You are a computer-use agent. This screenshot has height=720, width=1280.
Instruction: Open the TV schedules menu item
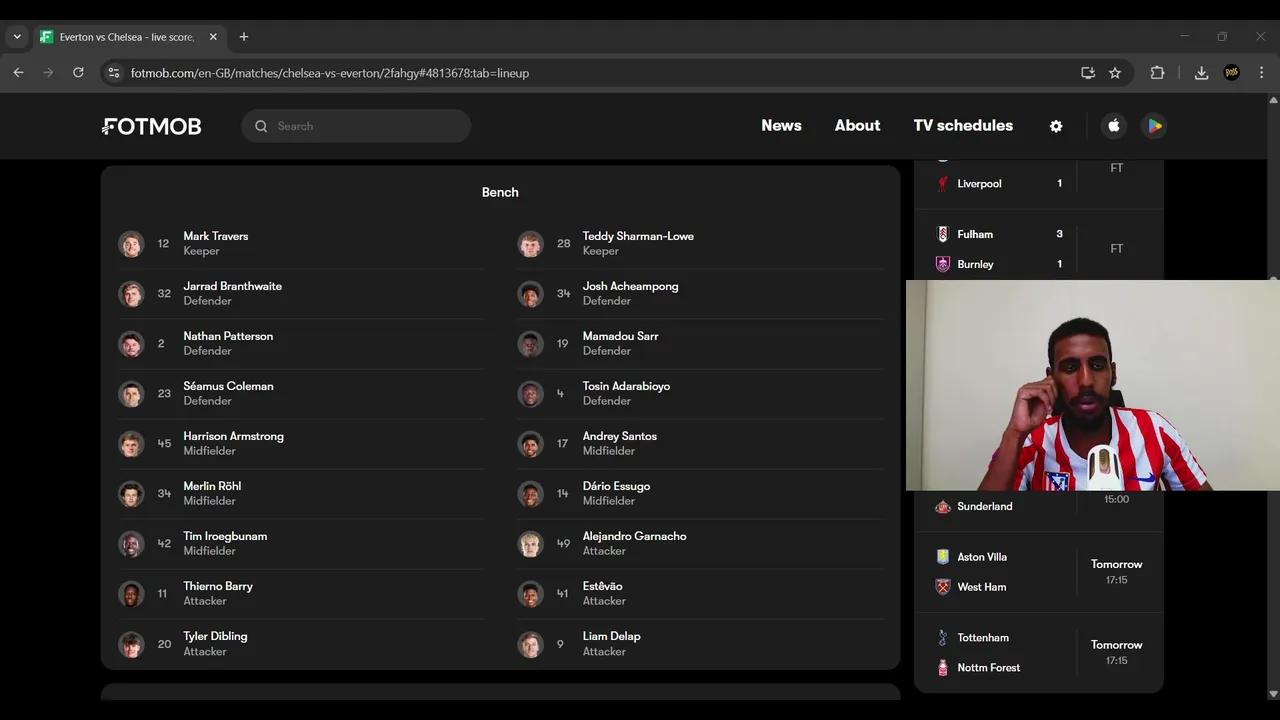tap(963, 126)
